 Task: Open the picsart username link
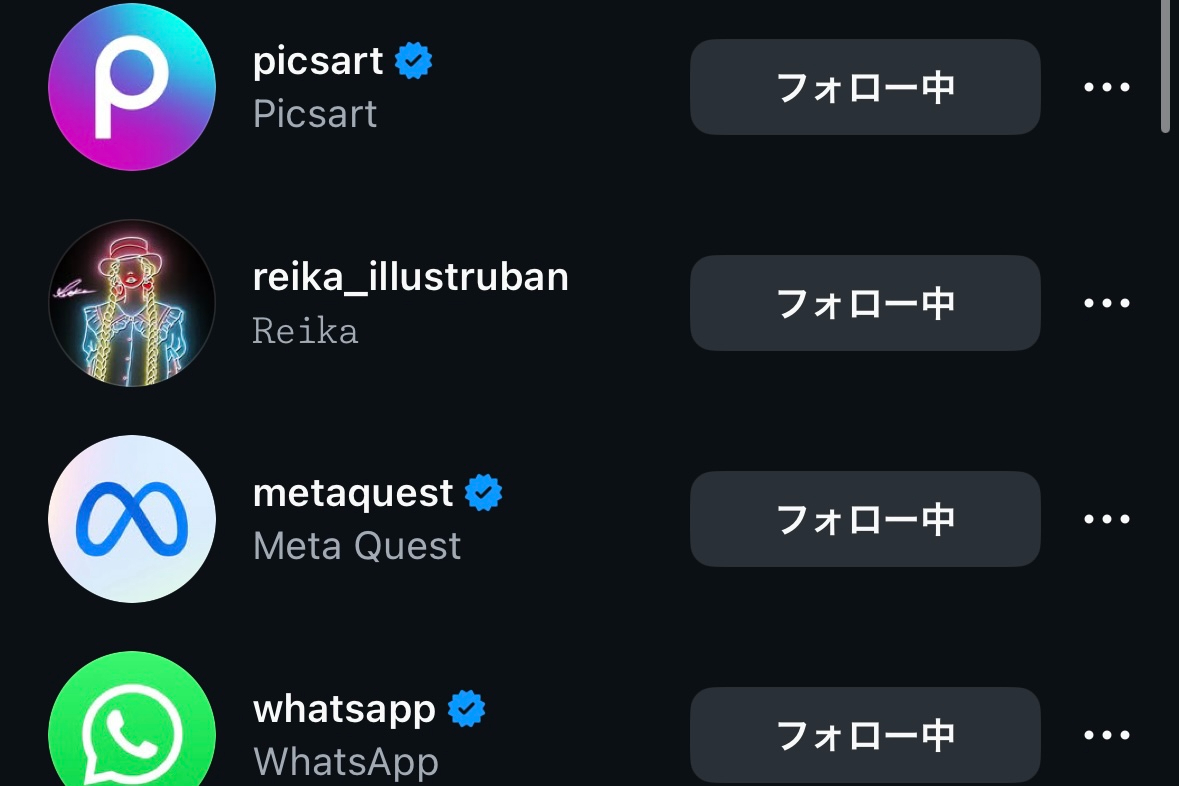pyautogui.click(x=318, y=62)
